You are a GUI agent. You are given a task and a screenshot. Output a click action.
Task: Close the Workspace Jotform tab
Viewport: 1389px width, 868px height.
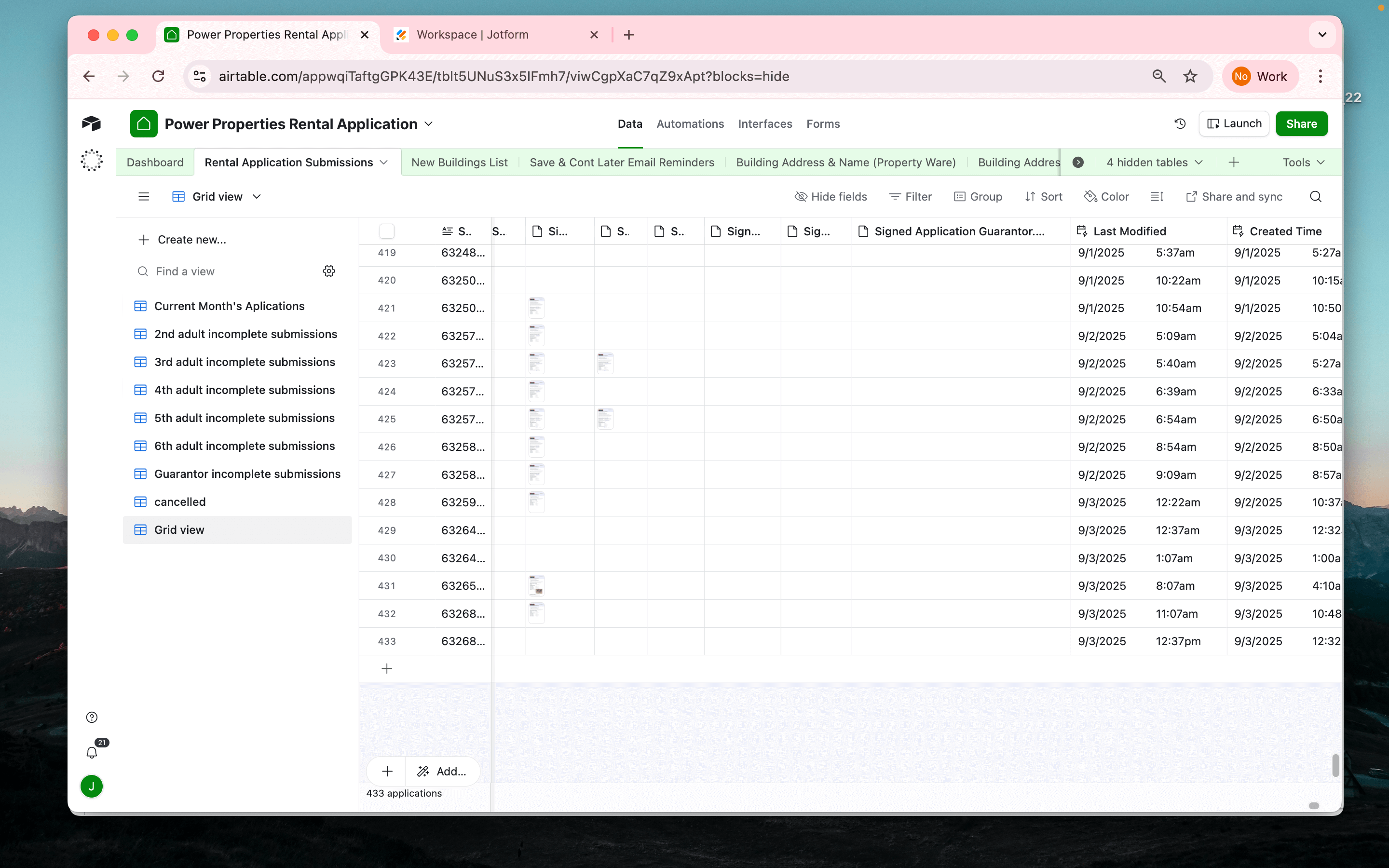tap(594, 35)
